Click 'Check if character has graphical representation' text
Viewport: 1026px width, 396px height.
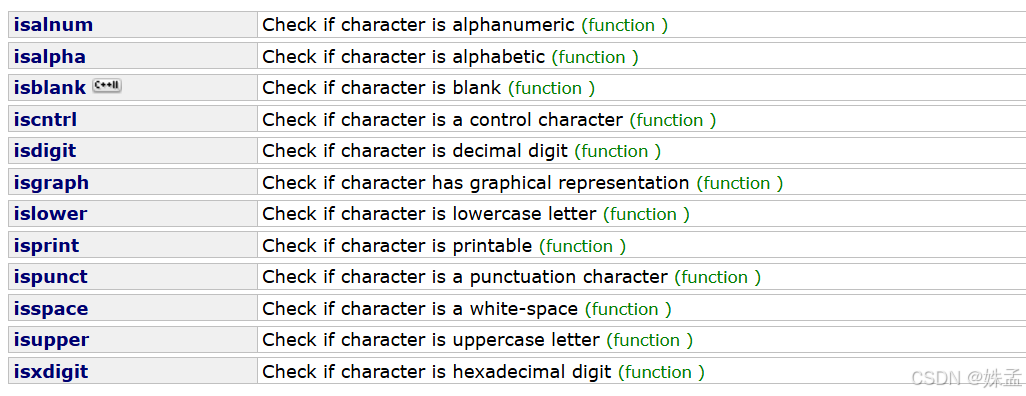(x=475, y=183)
